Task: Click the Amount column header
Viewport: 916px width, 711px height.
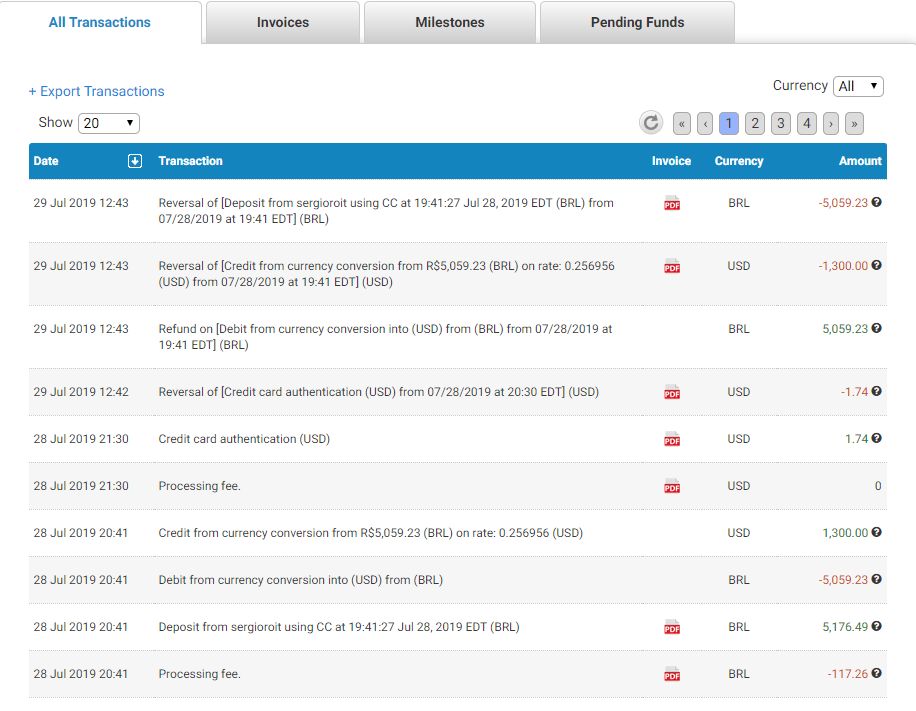Action: [x=859, y=161]
